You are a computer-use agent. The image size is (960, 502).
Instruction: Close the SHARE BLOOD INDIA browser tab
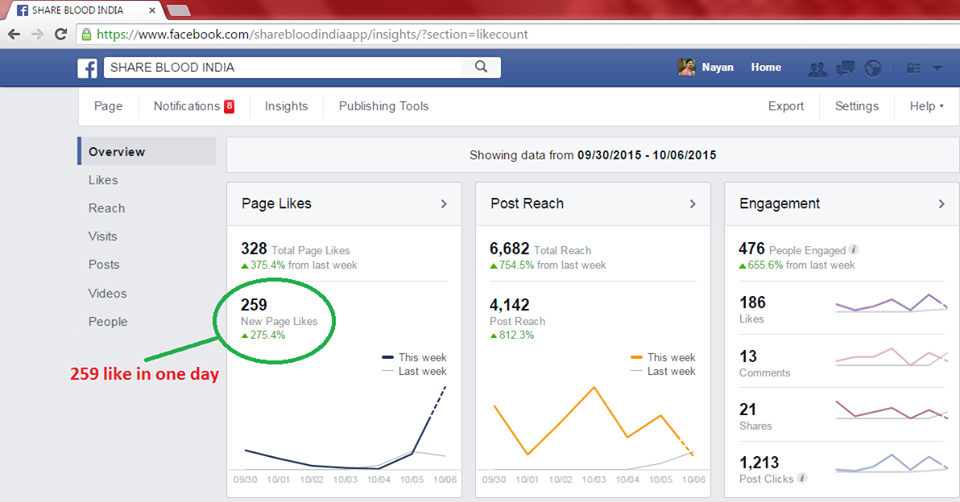(x=152, y=10)
